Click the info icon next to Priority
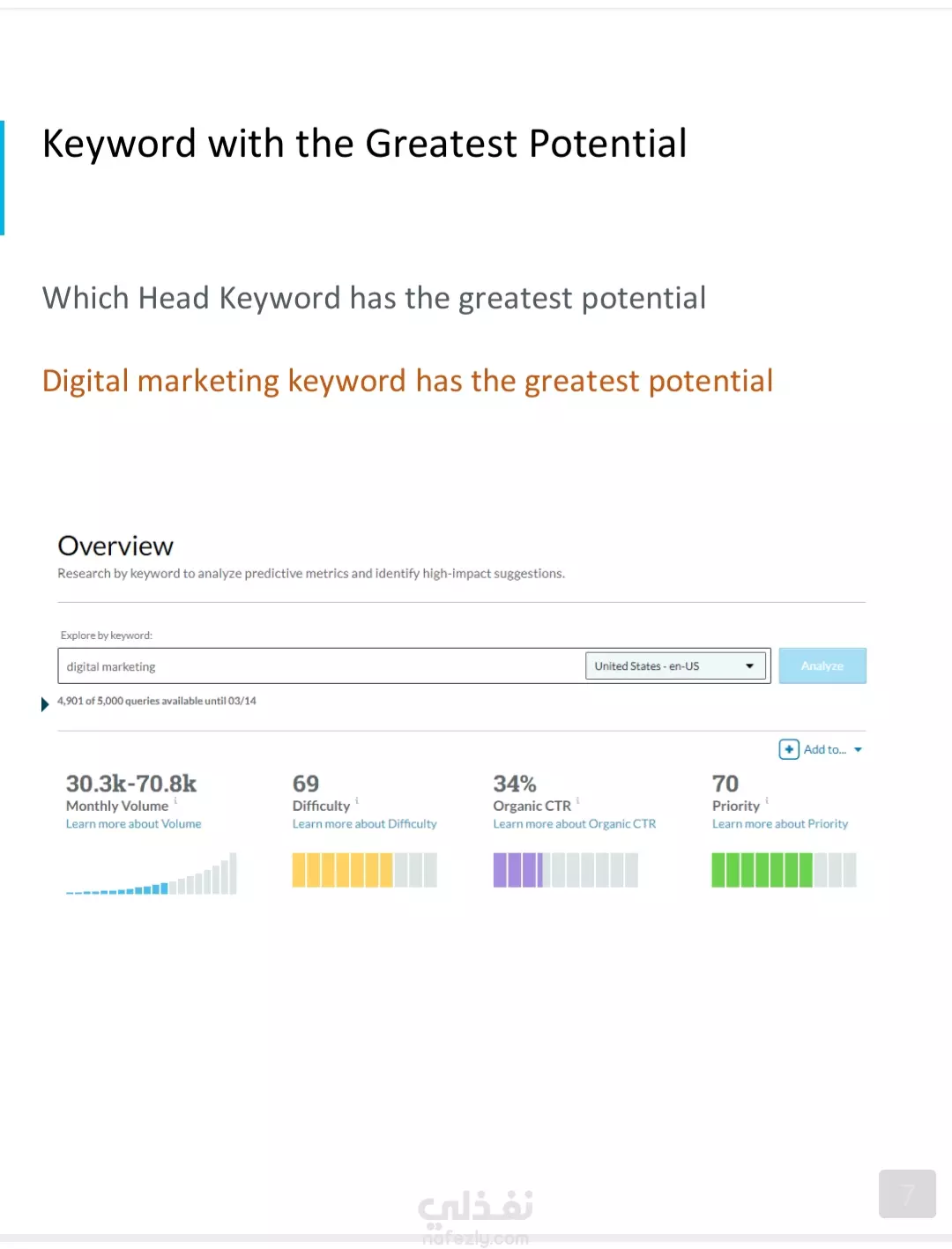The width and height of the screenshot is (952, 1249). coord(767,801)
